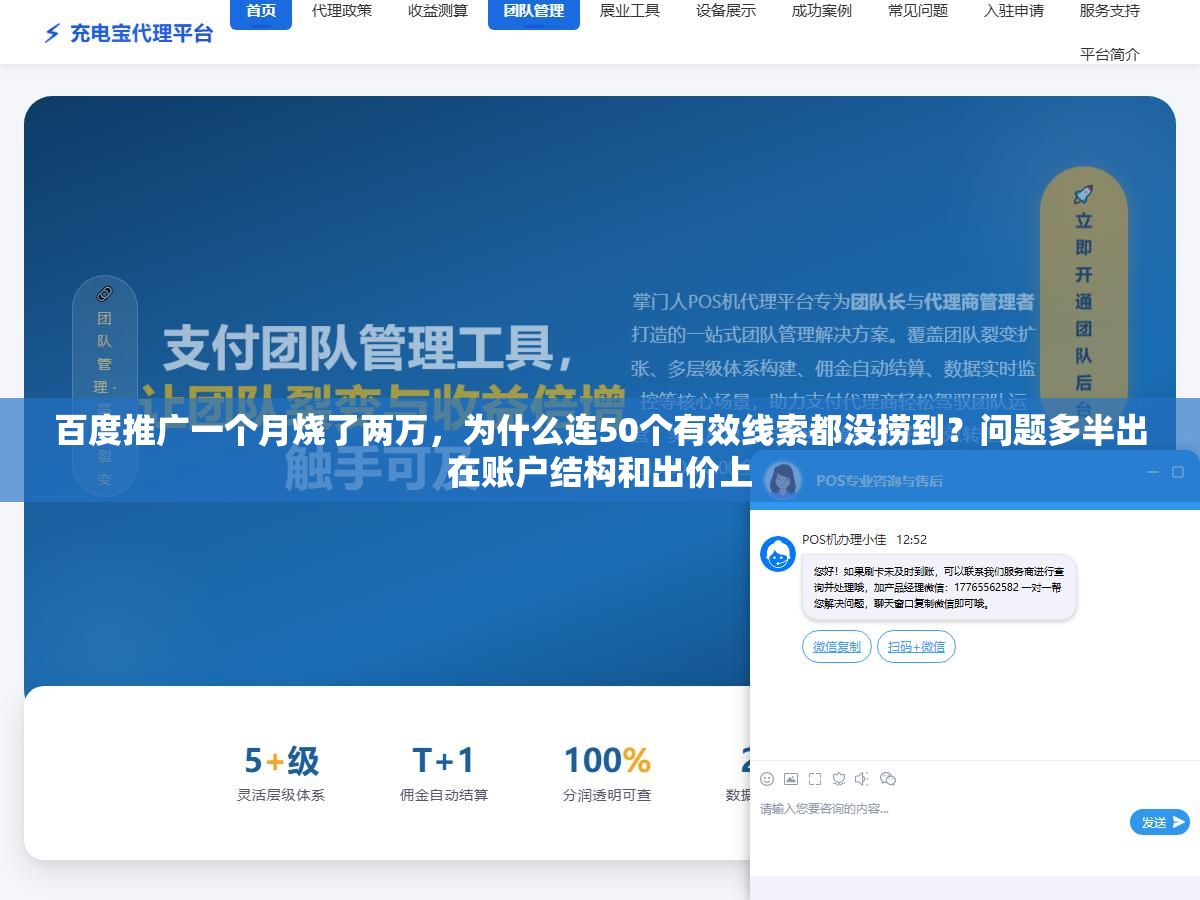The width and height of the screenshot is (1200, 900).
Task: Open the 首页 navigation tab
Action: [261, 12]
